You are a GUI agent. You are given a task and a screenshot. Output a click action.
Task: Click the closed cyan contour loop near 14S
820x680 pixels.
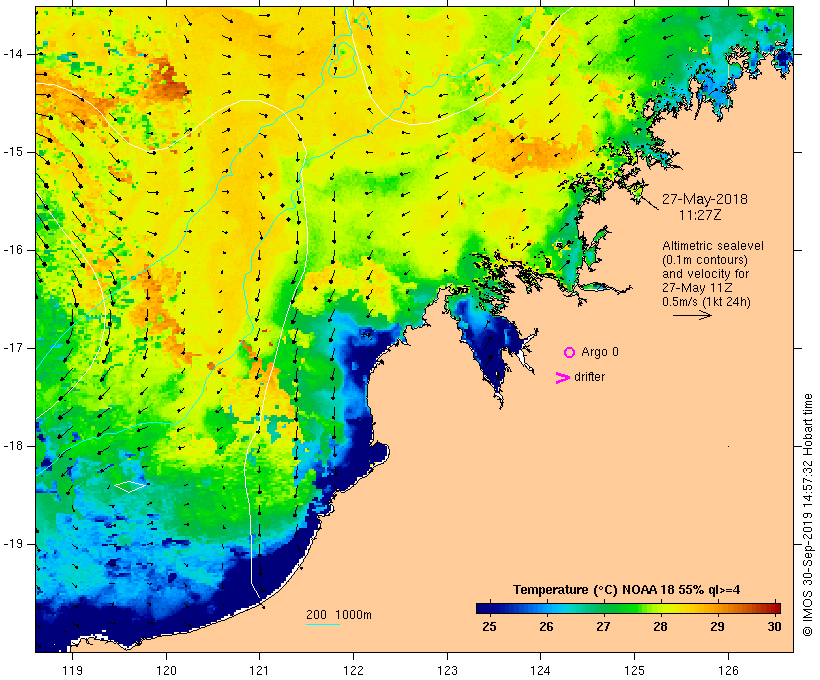(343, 60)
